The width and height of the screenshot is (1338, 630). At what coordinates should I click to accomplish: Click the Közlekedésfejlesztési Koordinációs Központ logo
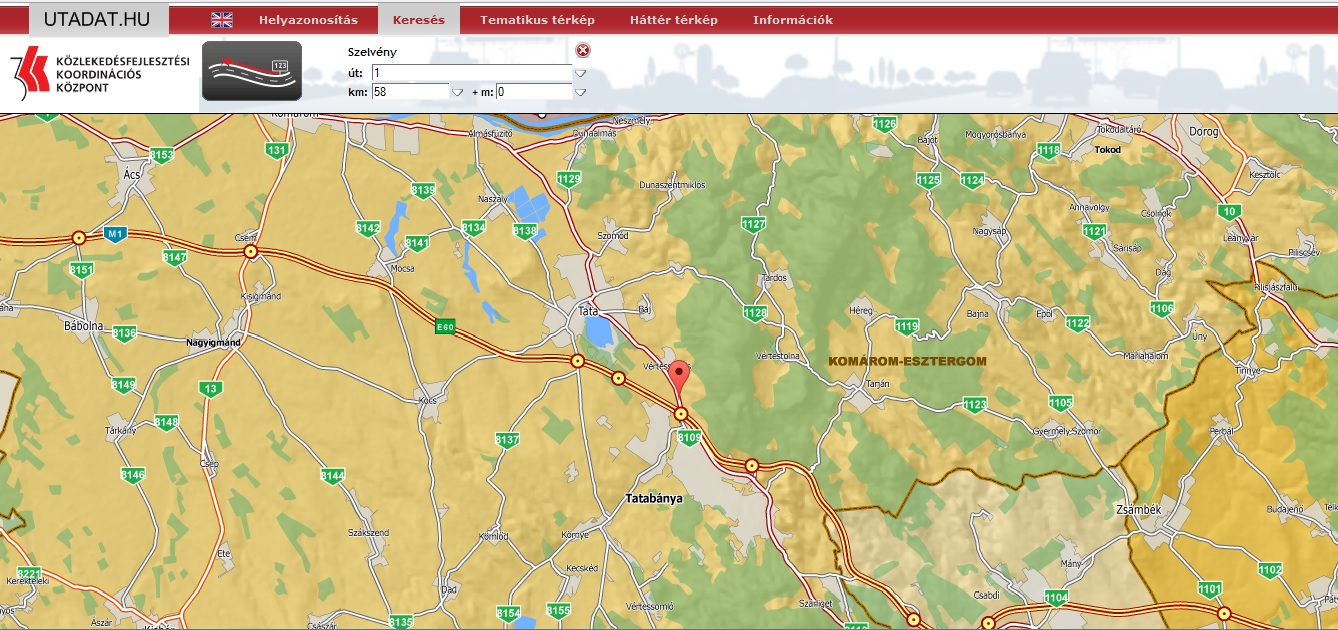100,74
